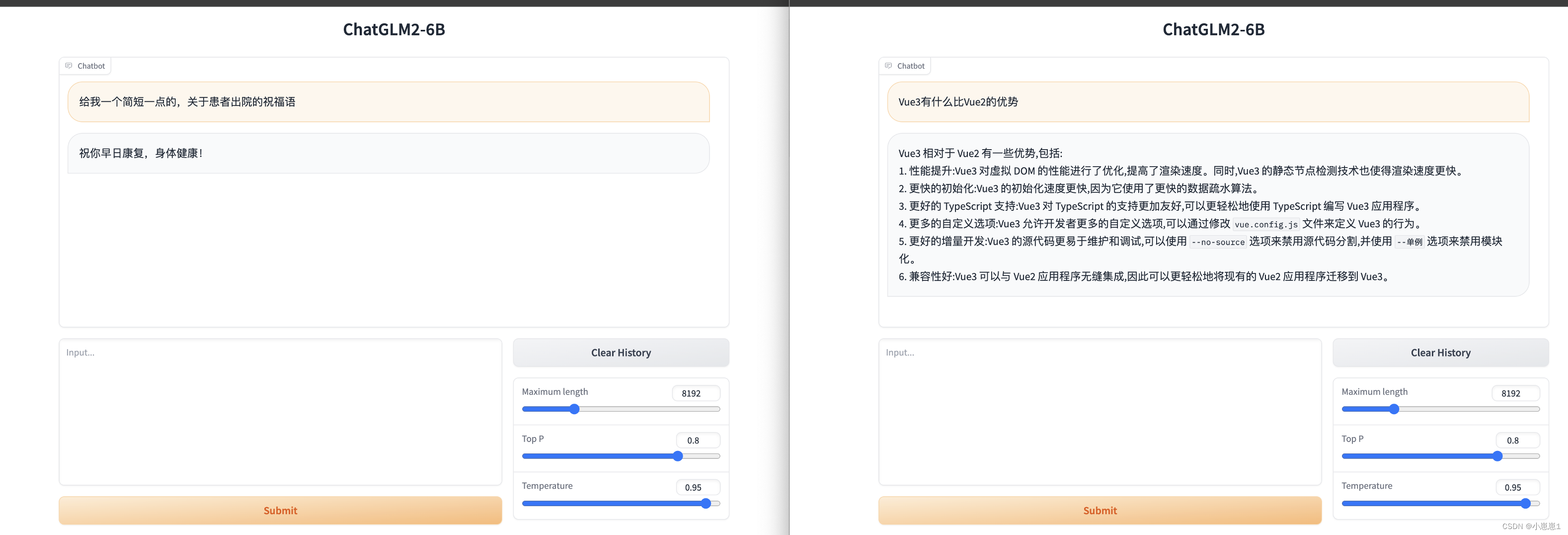The height and width of the screenshot is (535, 1568).
Task: Adjust Temperature slider in left window
Action: pyautogui.click(x=621, y=503)
